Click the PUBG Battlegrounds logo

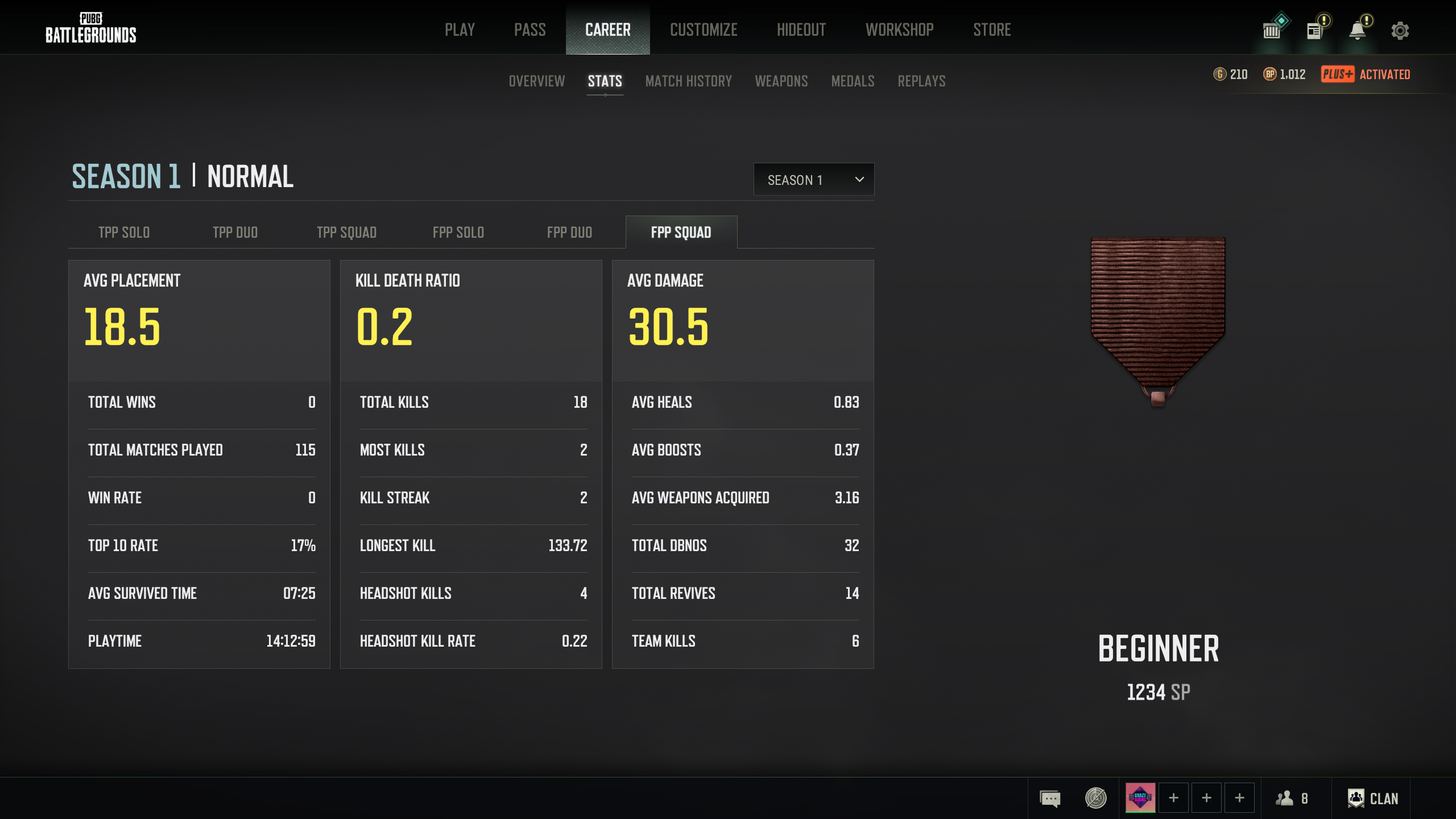click(91, 28)
